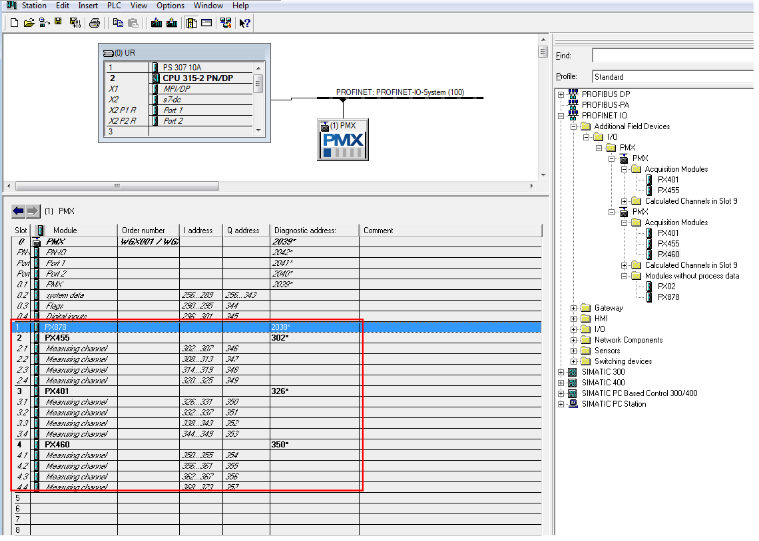Click the HMI folder icon
Screen dimensions: 759x541
pyautogui.click(x=586, y=318)
